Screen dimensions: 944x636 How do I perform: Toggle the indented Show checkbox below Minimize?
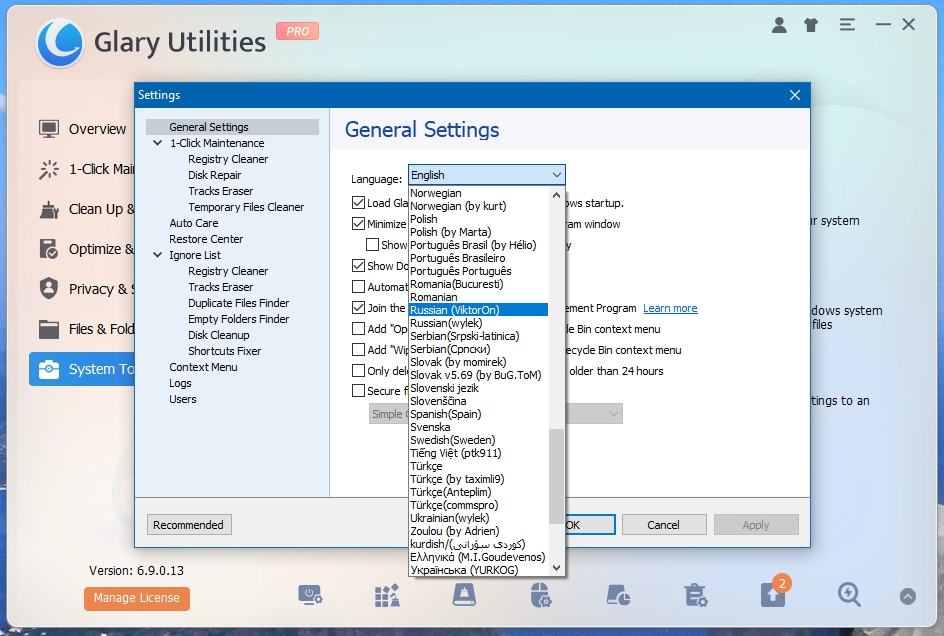tap(372, 245)
